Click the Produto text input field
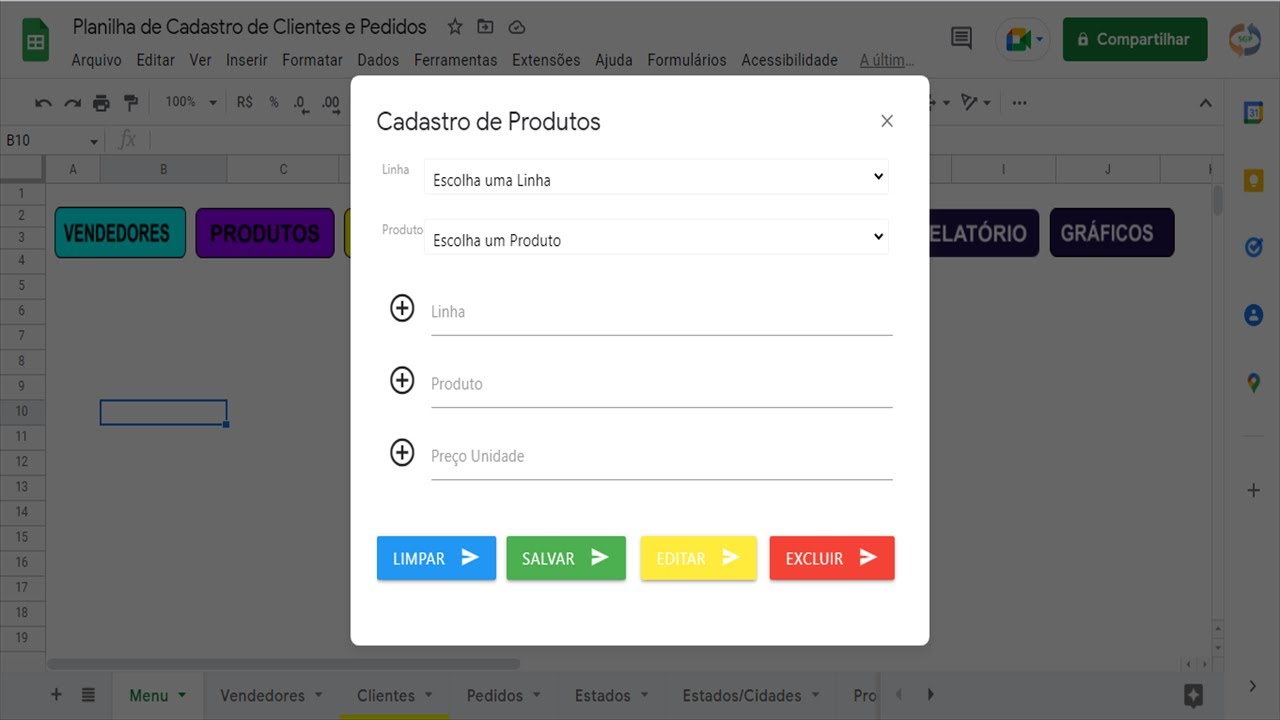1280x720 pixels. 661,384
